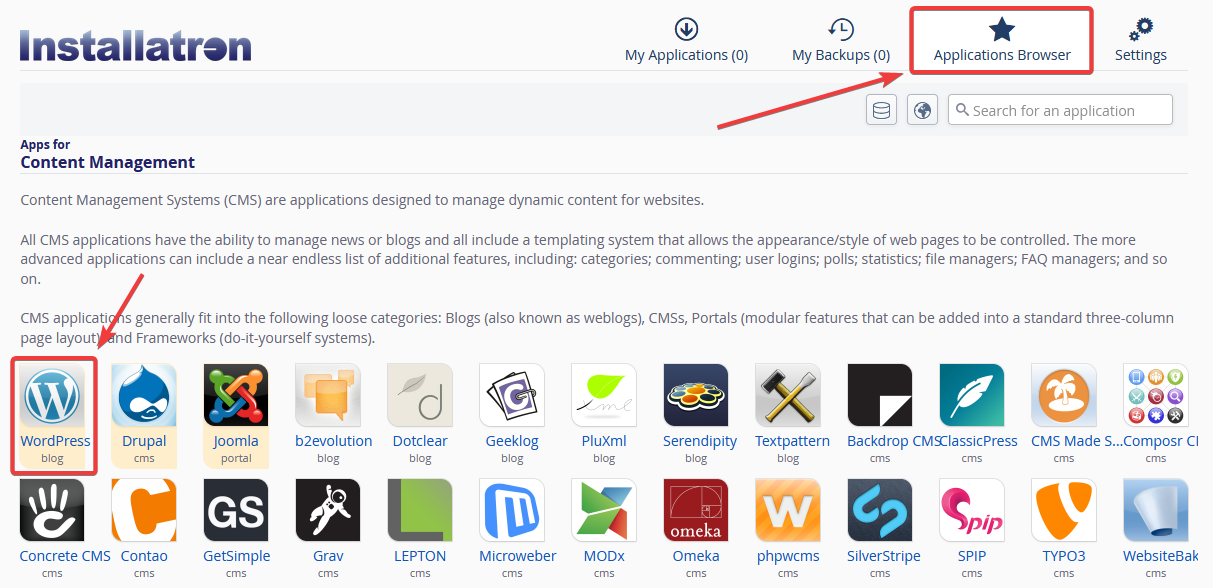Click the TYPO3 name link
1213x588 pixels.
pos(1064,556)
